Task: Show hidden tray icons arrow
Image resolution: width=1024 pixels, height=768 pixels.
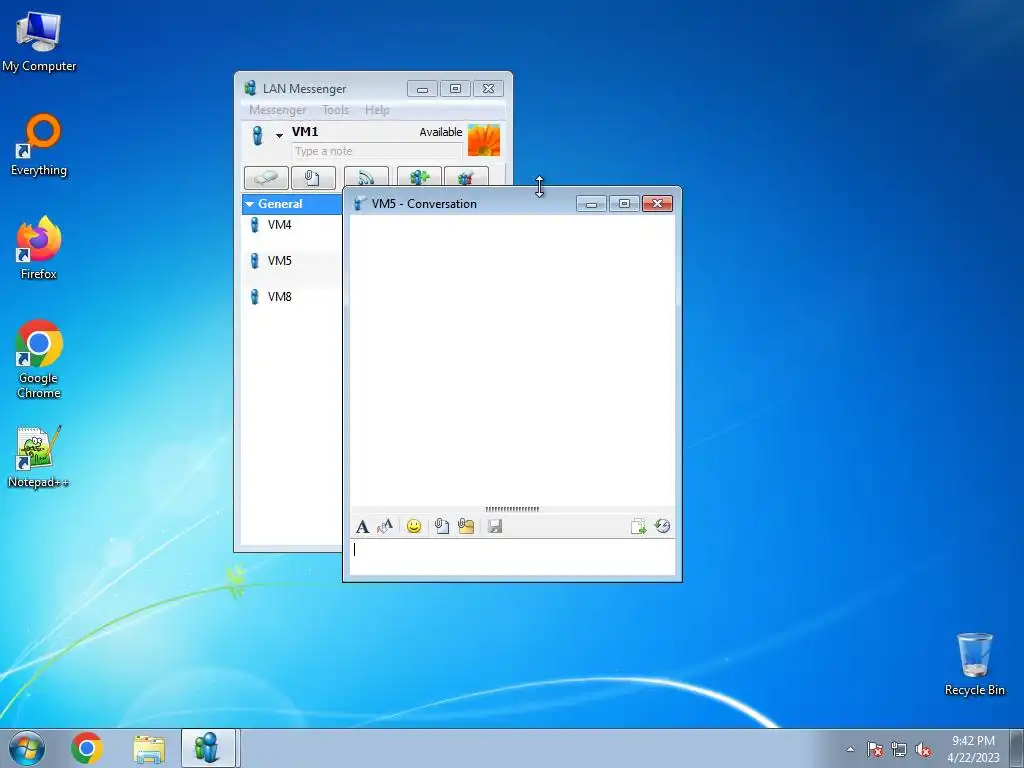Action: [x=850, y=749]
